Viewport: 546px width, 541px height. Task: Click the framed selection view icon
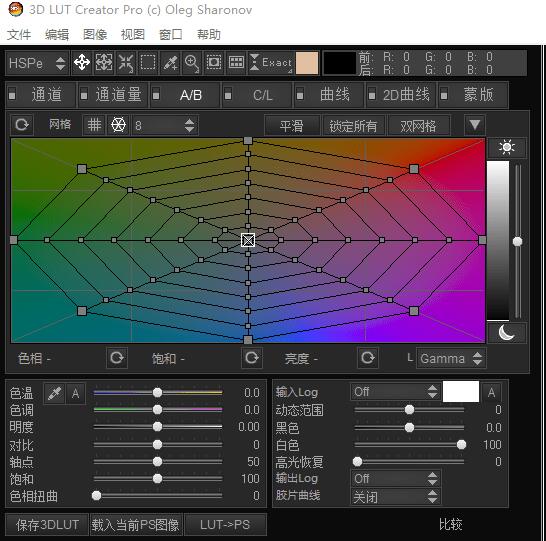click(x=214, y=63)
